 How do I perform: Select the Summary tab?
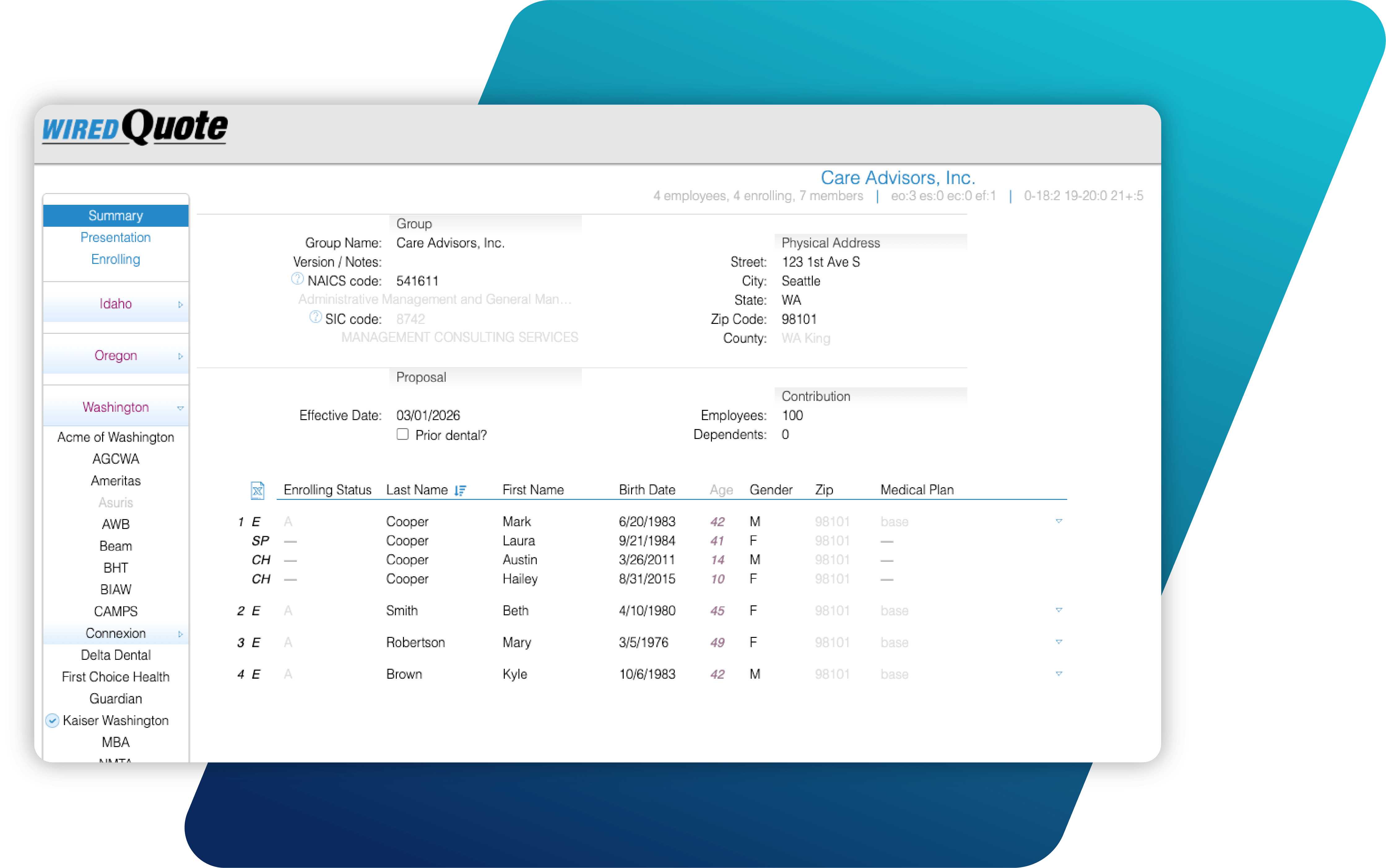coord(115,216)
